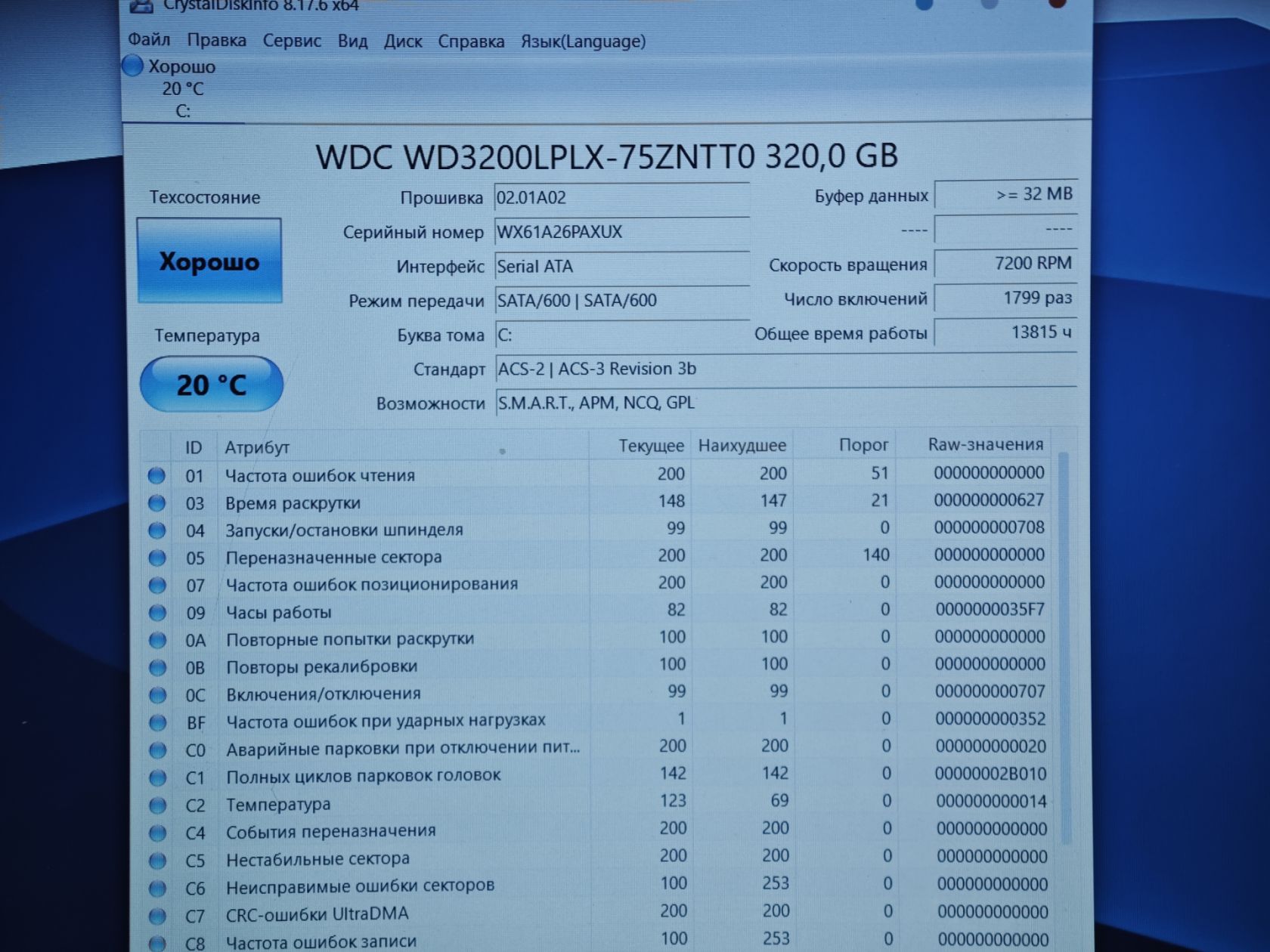Click the Прошивка field 02.01A02
The image size is (1270, 952).
click(x=621, y=197)
